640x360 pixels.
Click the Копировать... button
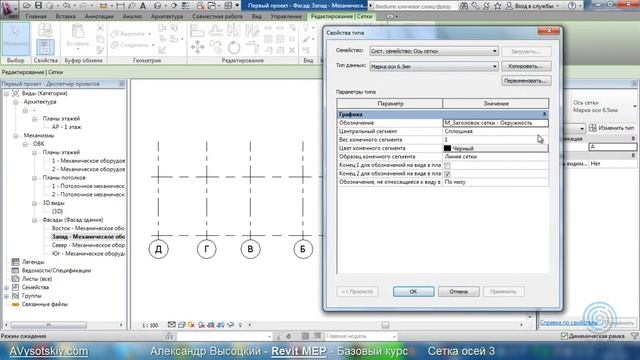click(x=526, y=66)
